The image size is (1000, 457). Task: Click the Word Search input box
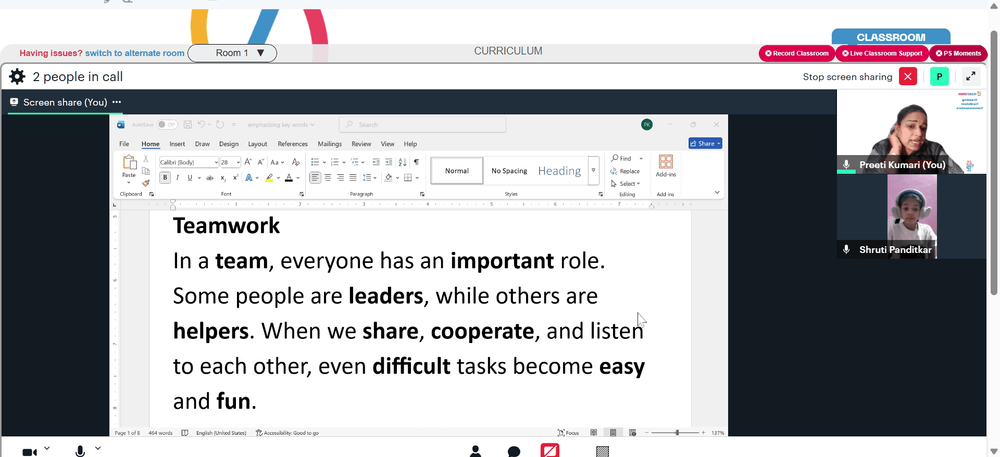(x=422, y=125)
